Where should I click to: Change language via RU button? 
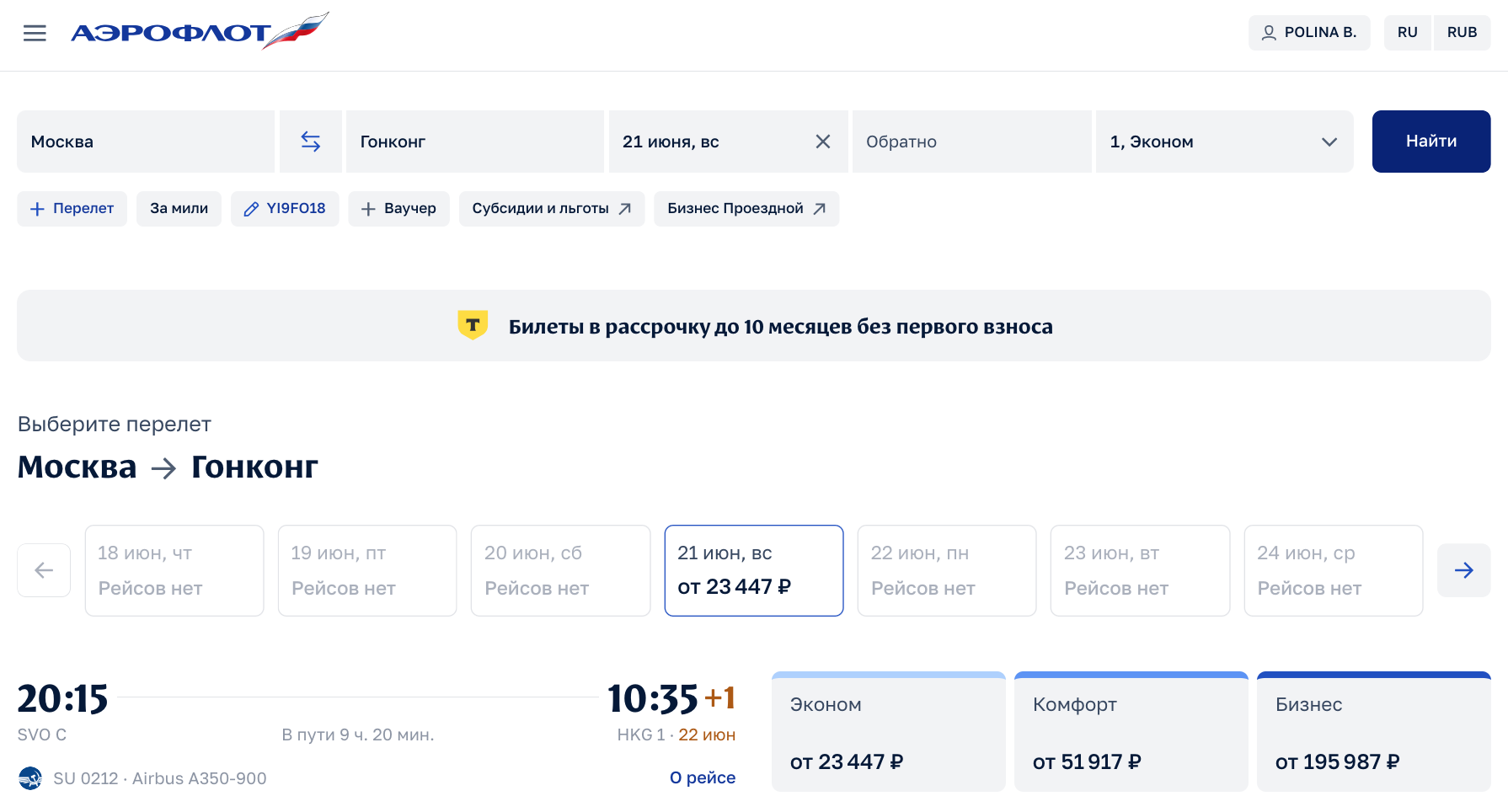click(x=1407, y=33)
